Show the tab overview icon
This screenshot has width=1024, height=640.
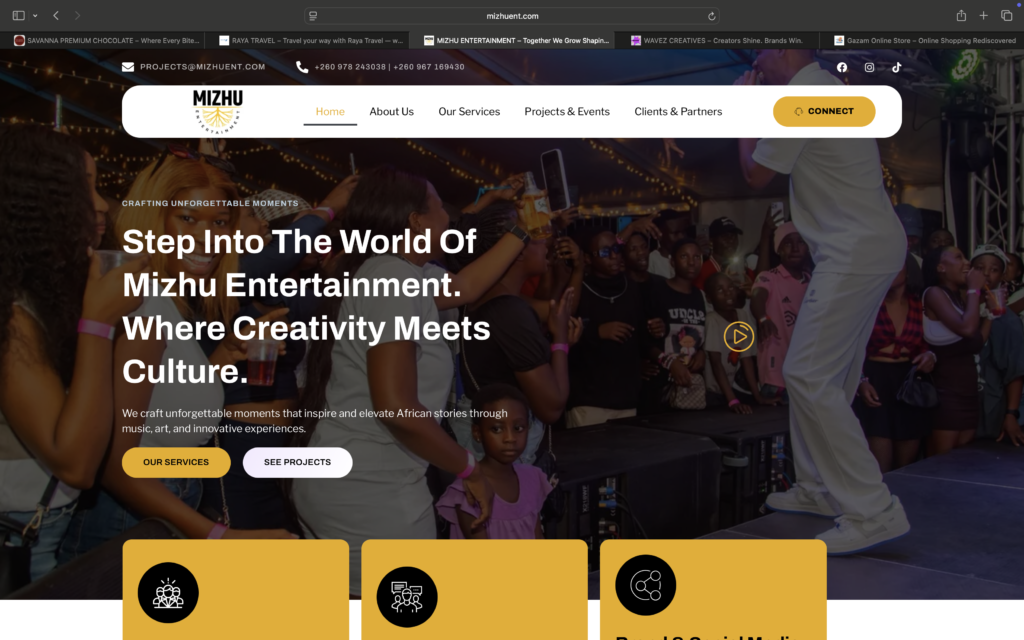tap(1006, 16)
